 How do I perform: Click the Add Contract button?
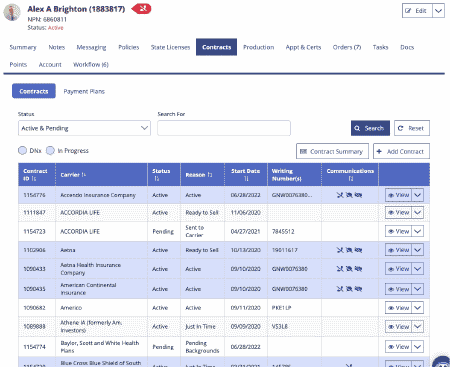tap(401, 151)
